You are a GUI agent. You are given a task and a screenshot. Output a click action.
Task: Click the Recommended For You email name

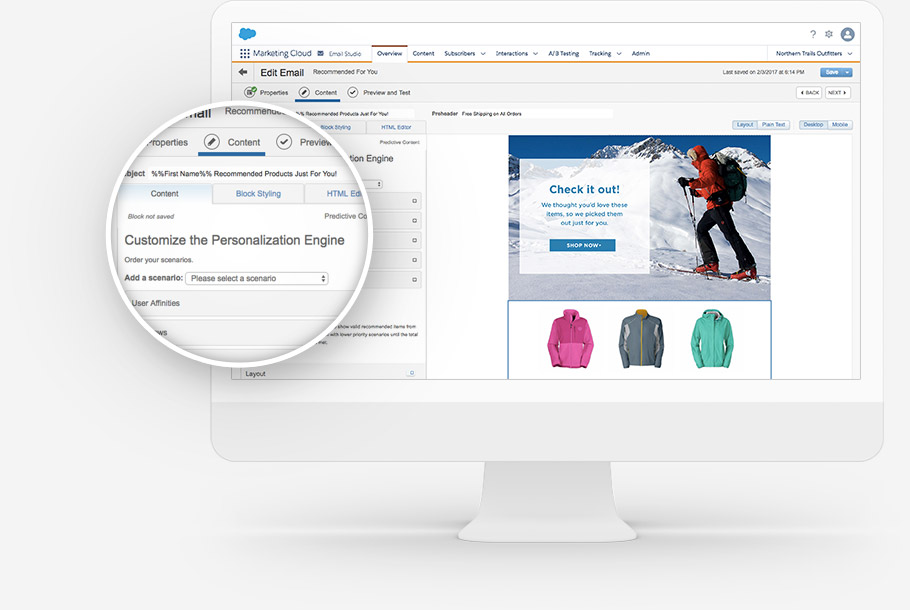(345, 72)
